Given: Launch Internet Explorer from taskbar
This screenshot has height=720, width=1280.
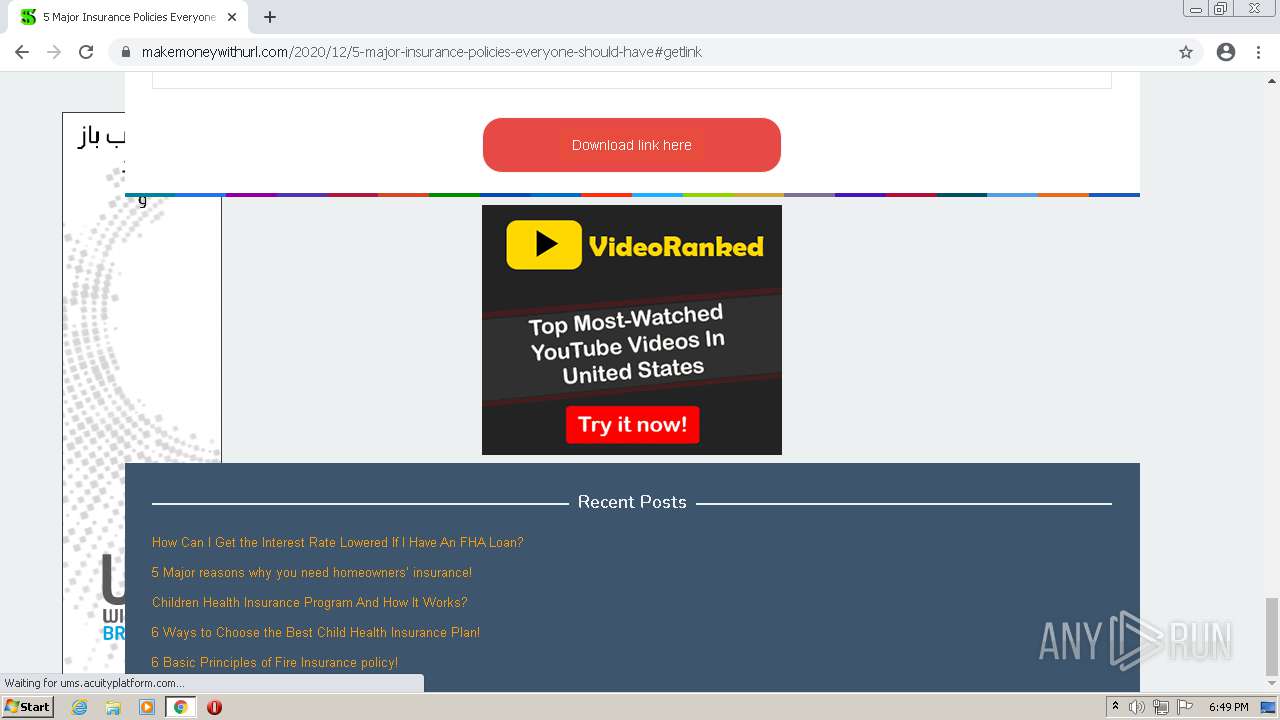Looking at the screenshot, I should click(x=80, y=707).
